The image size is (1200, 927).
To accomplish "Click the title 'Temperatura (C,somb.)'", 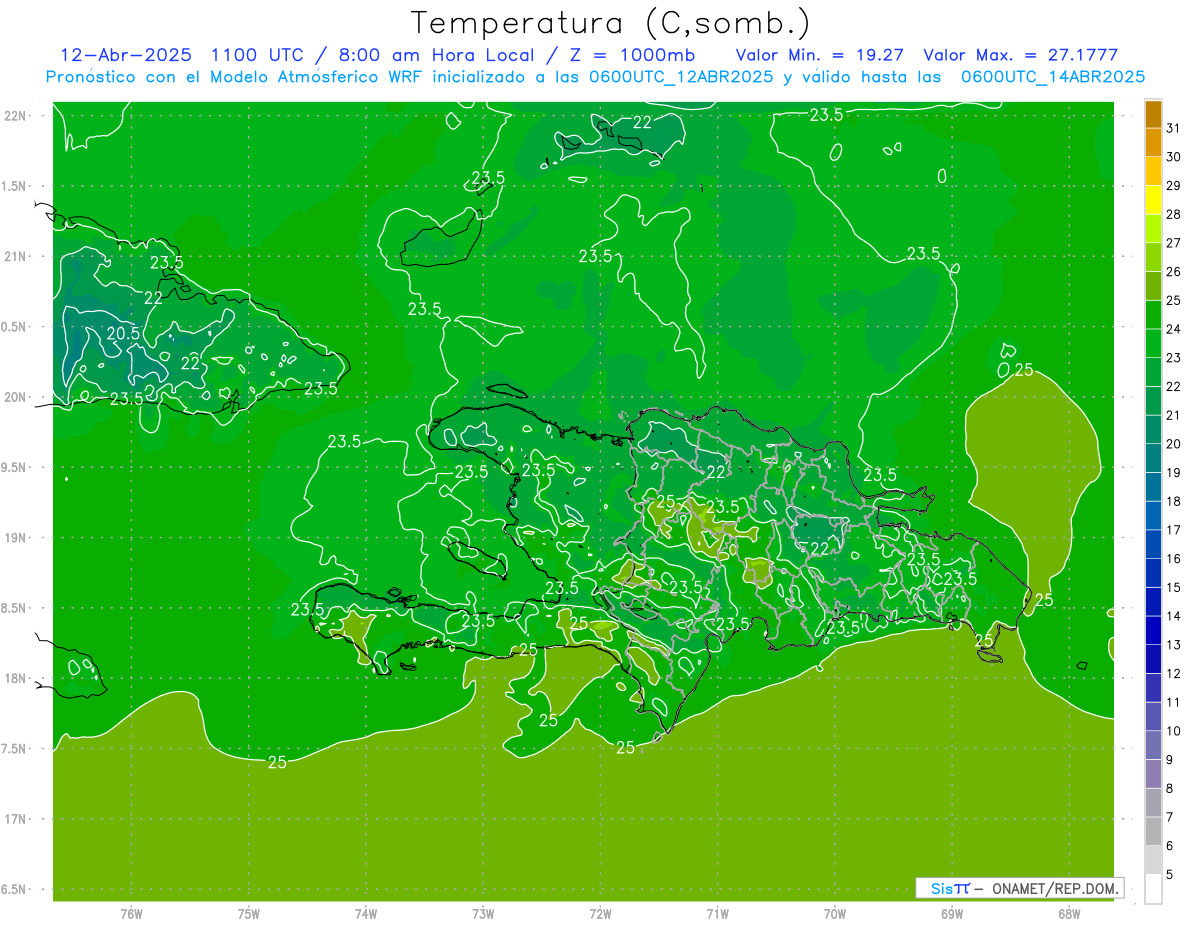I will [611, 23].
